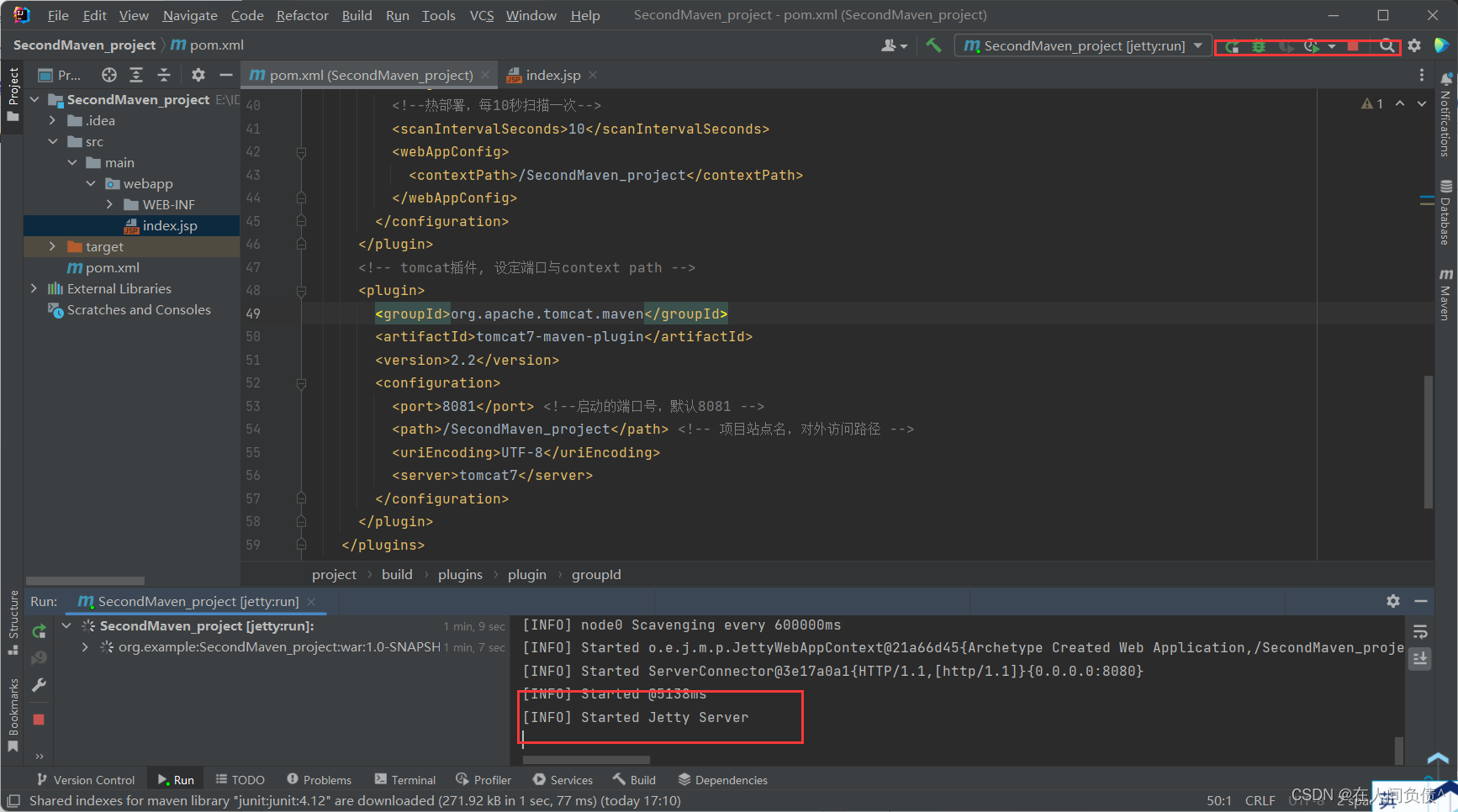Open Project panel options gear
The image size is (1458, 812).
pos(198,75)
